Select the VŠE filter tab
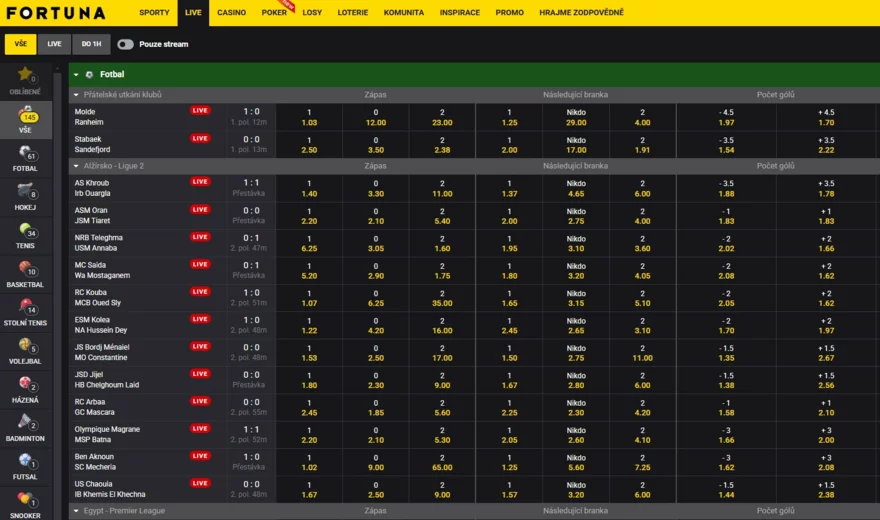This screenshot has height=520, width=880. click(21, 44)
